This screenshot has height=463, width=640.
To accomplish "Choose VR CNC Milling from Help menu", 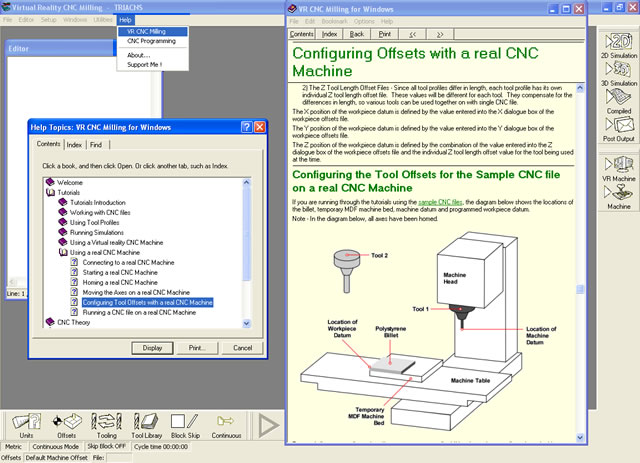I will pyautogui.click(x=153, y=31).
